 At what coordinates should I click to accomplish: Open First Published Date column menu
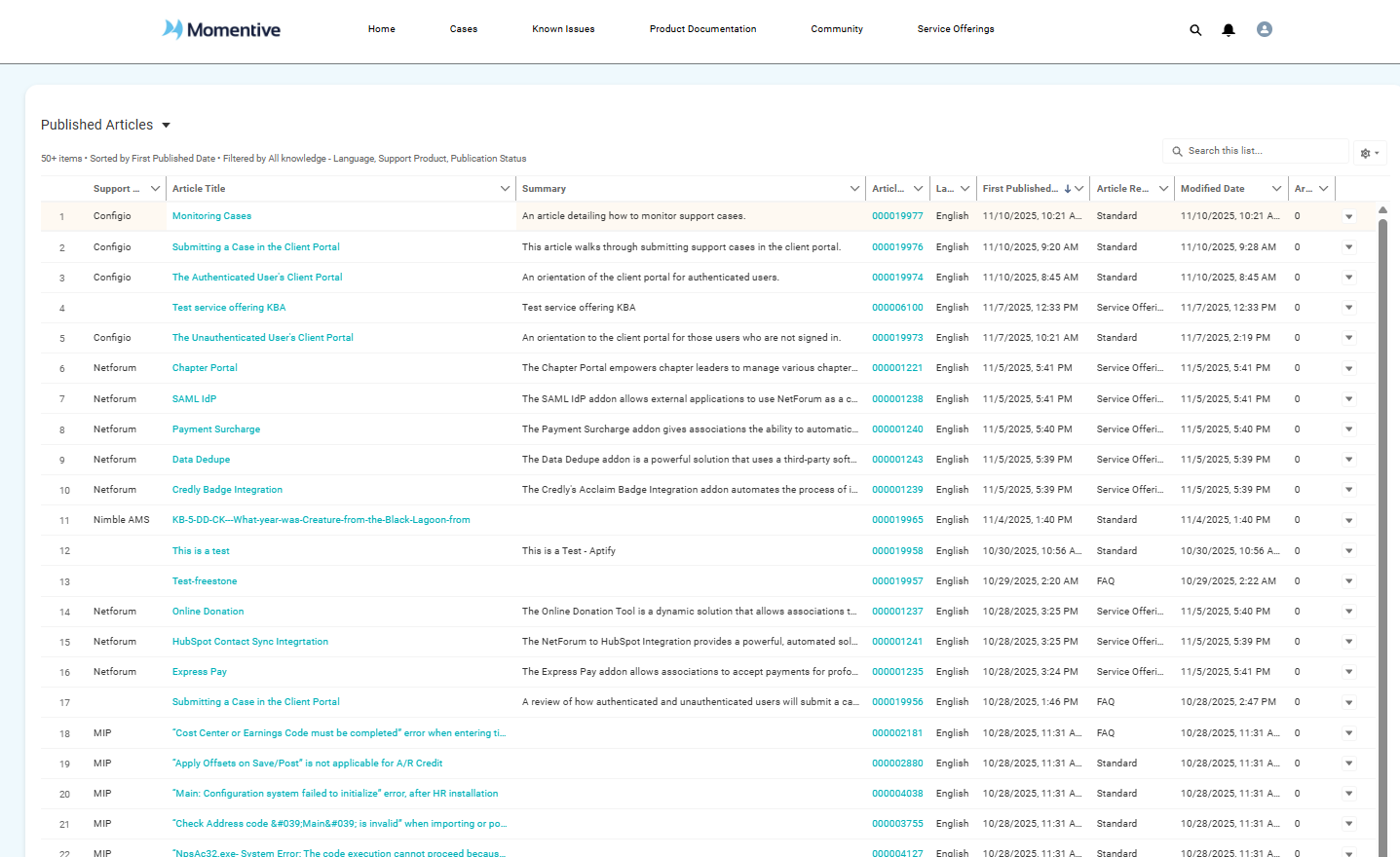1079,189
